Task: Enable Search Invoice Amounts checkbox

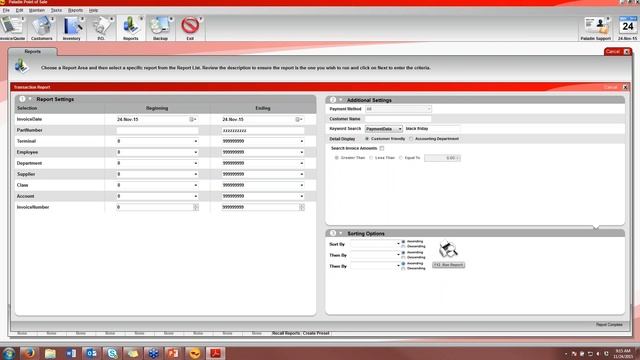Action: point(382,148)
